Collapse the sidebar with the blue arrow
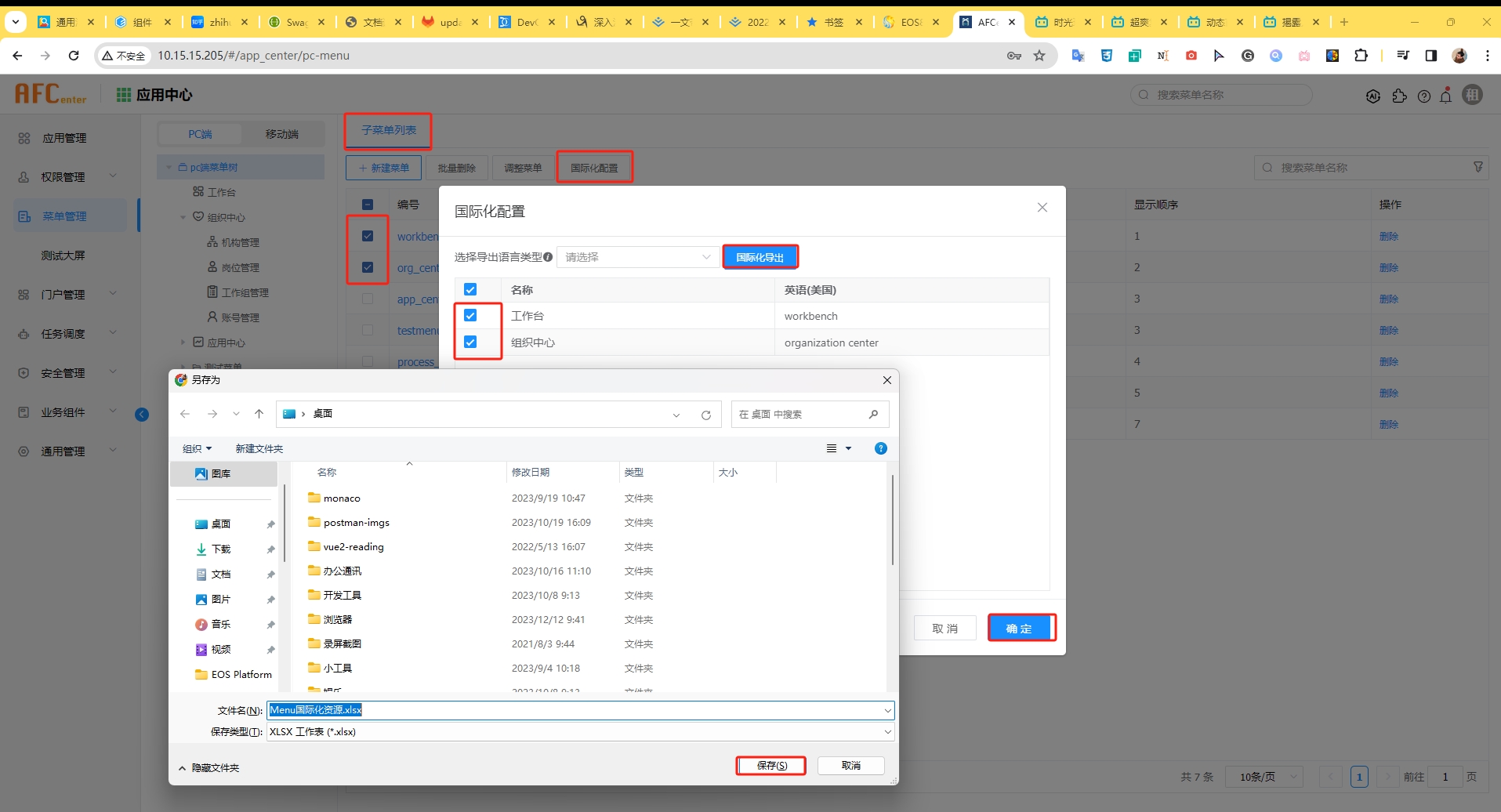This screenshot has width=1501, height=812. pyautogui.click(x=142, y=415)
